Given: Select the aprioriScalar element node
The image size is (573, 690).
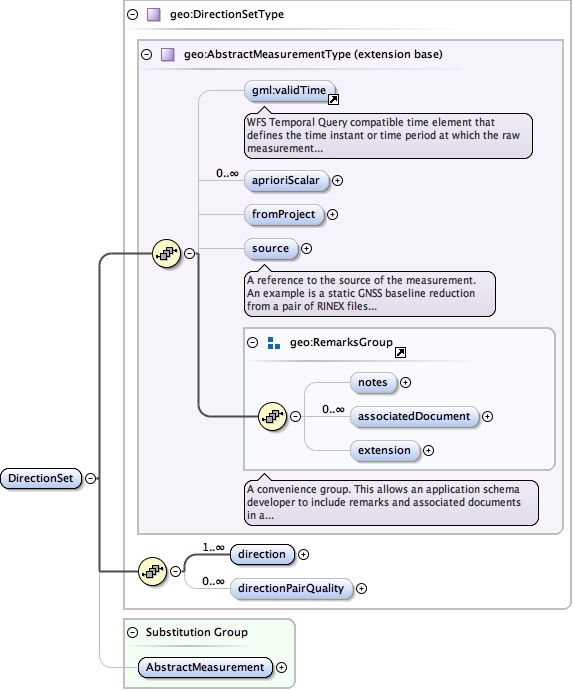Looking at the screenshot, I should coord(286,181).
